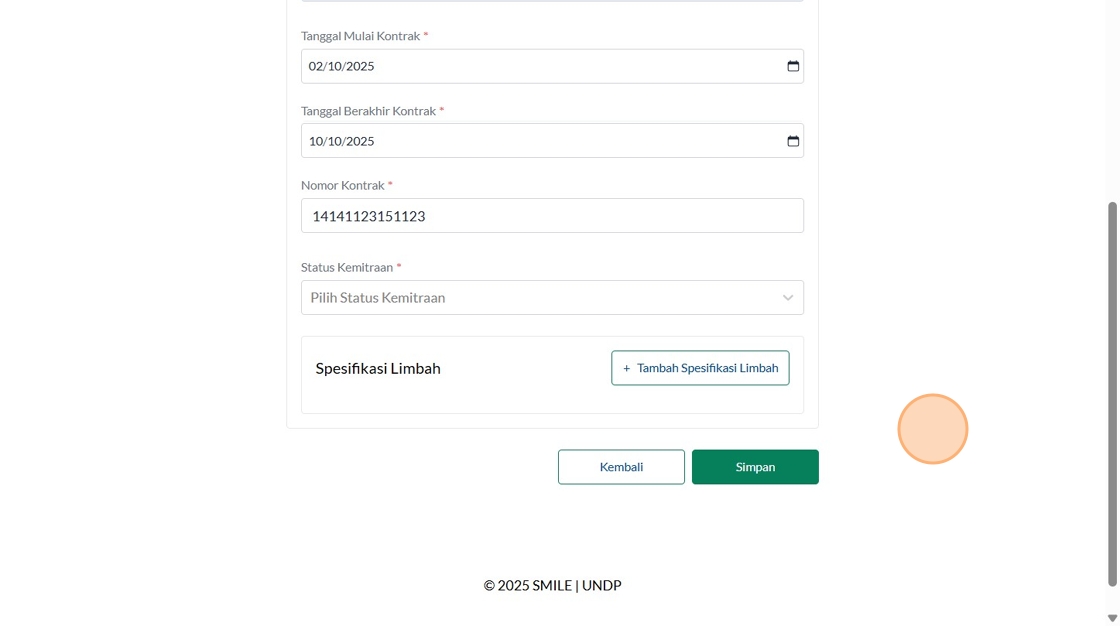Click the Tanggal Mulai Kontrak label
This screenshot has width=1120, height=626.
pos(360,36)
